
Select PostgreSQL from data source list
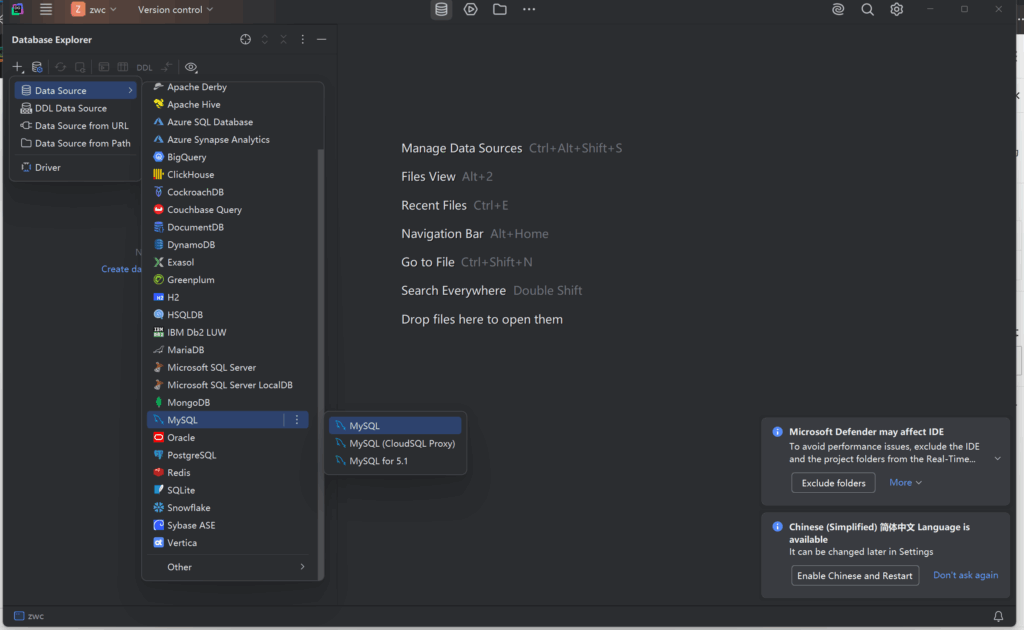click(191, 455)
